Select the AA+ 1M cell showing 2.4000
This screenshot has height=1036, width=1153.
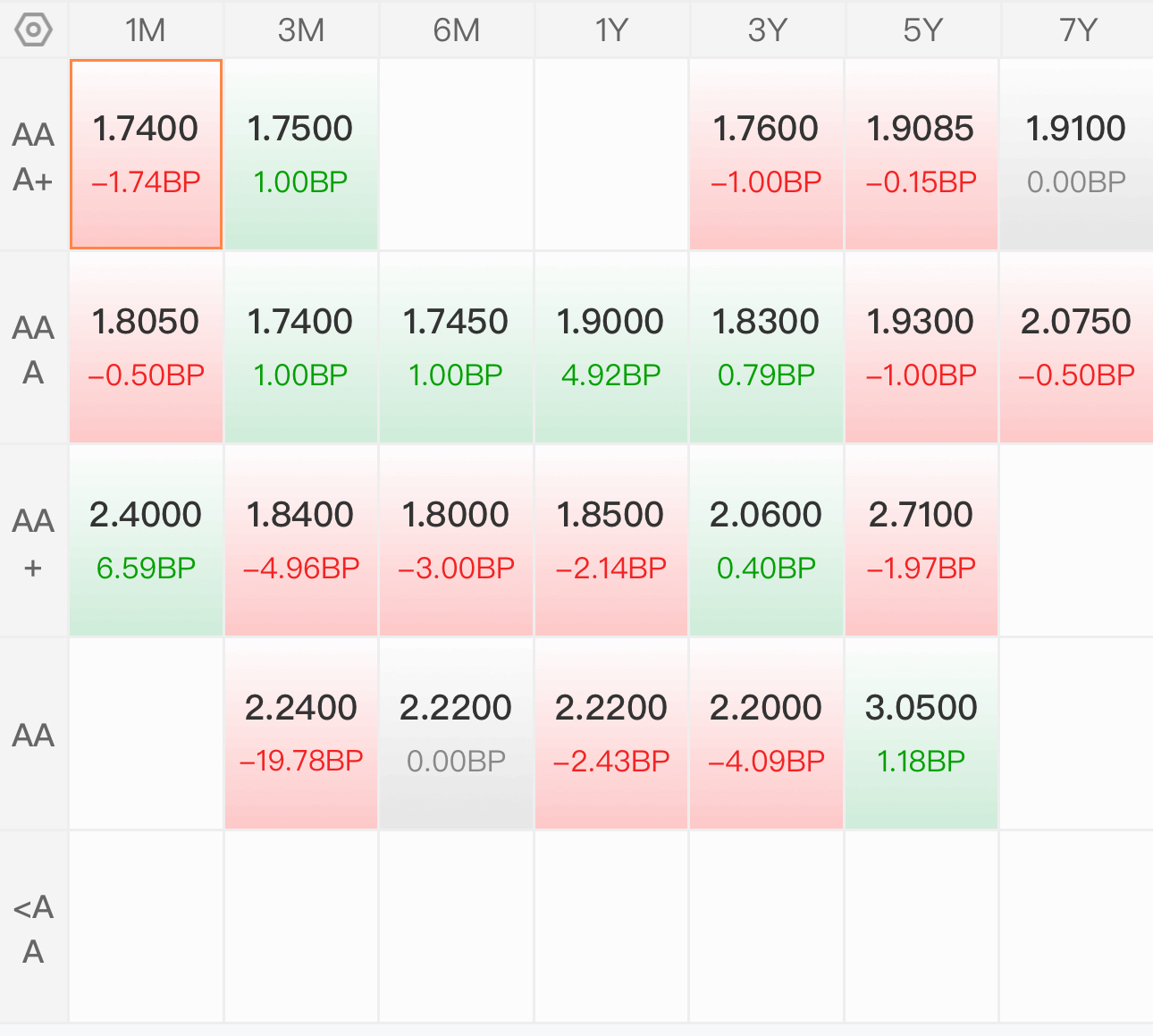point(146,541)
